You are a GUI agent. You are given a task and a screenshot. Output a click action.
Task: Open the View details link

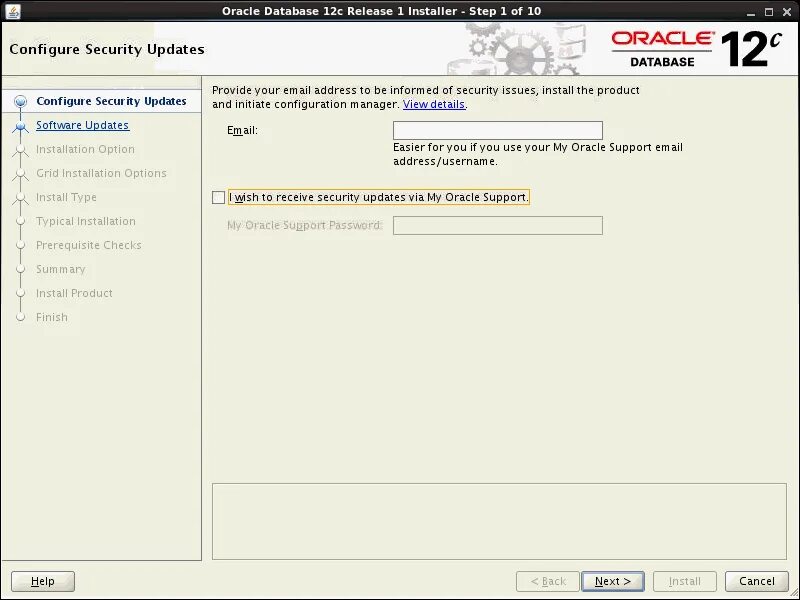coord(434,104)
